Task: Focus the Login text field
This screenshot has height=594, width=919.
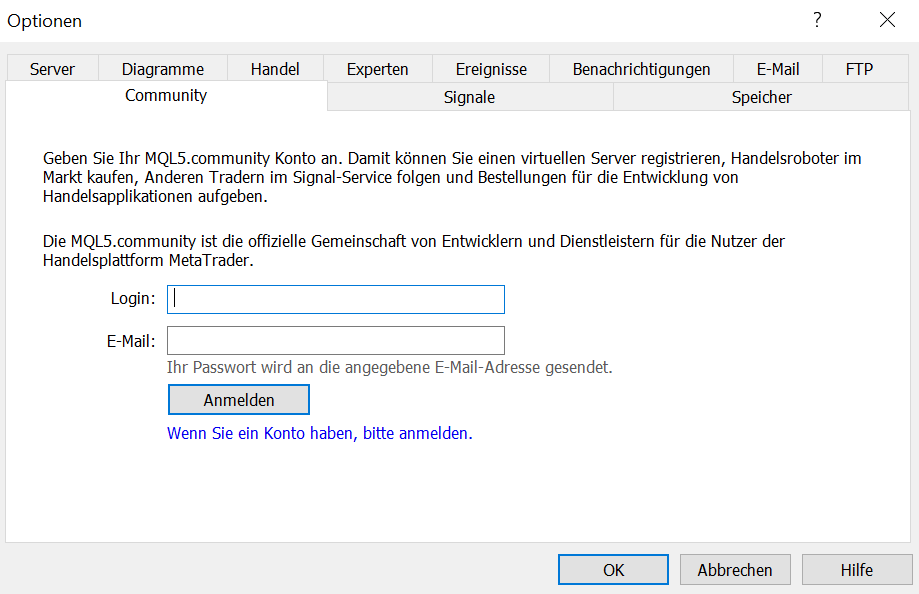Action: (336, 299)
